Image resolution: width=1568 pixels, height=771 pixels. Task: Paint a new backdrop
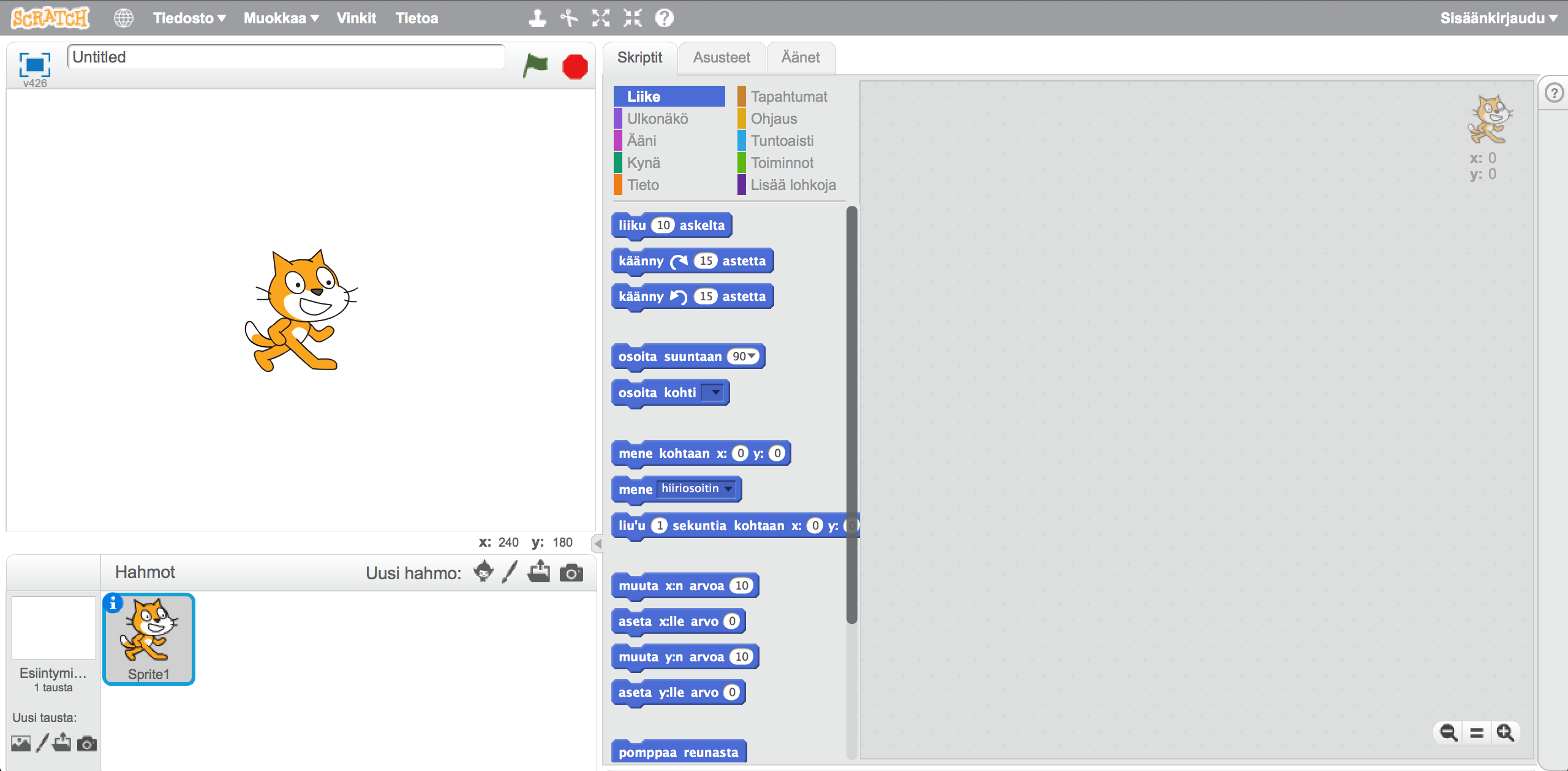click(x=42, y=743)
